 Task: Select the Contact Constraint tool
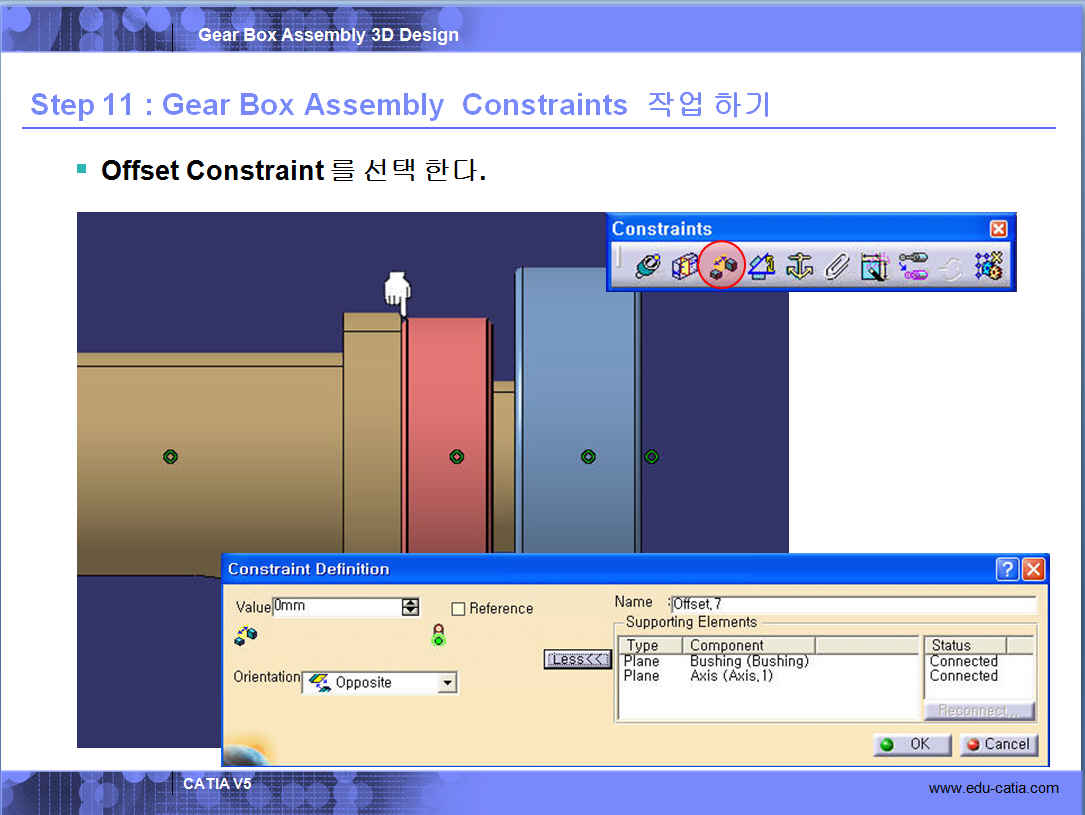(685, 267)
